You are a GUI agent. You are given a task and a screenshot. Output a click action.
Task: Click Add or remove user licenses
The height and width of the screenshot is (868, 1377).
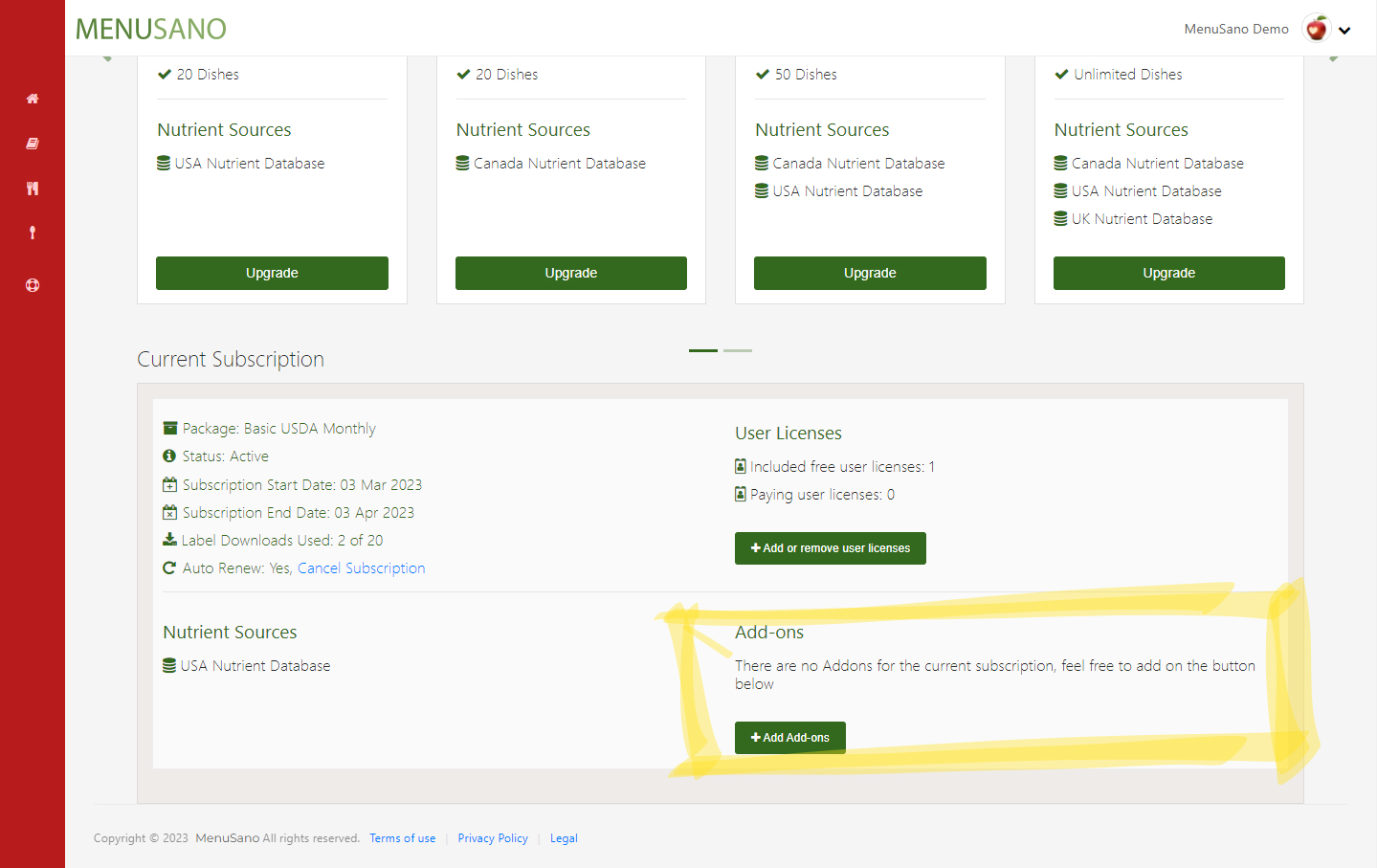point(830,548)
